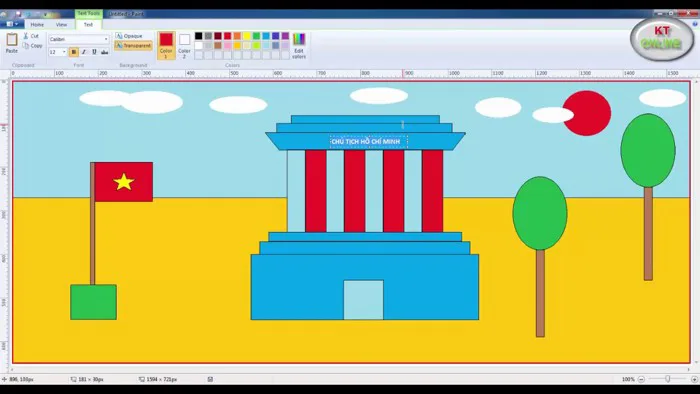Pick the brown palette swatch

pos(218,46)
